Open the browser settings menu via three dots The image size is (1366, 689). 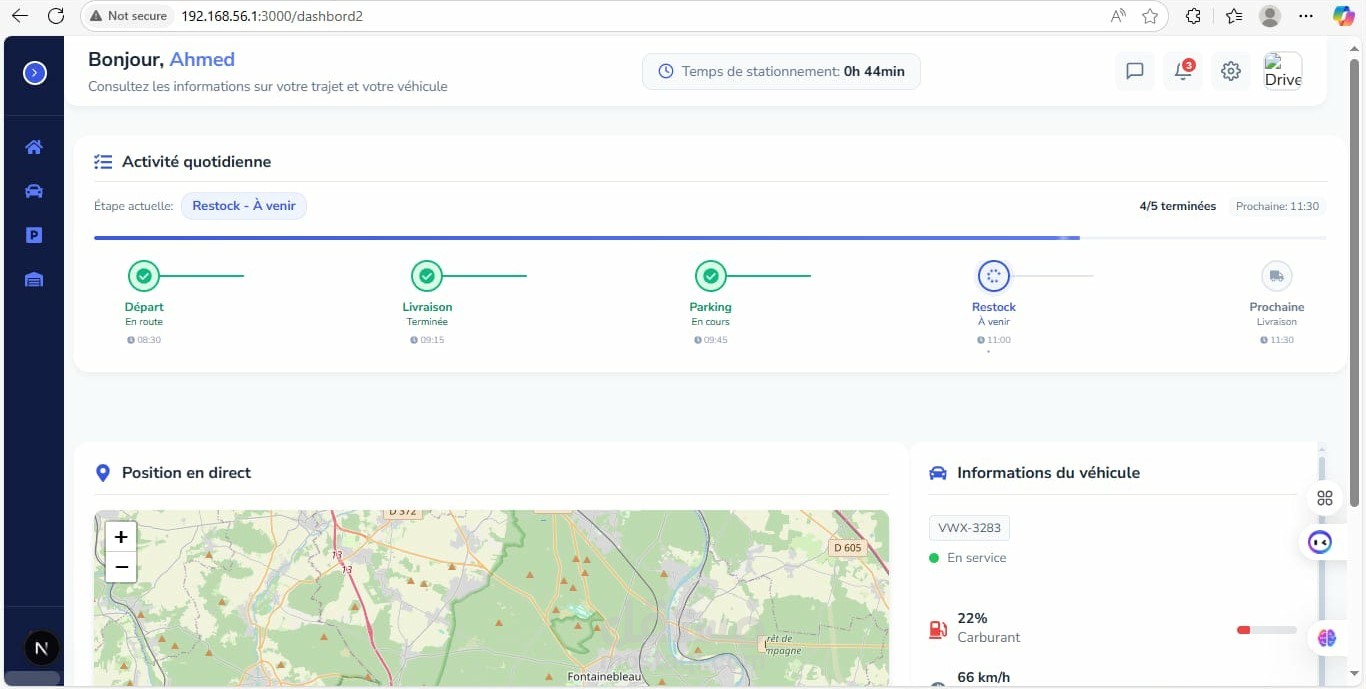click(x=1306, y=16)
